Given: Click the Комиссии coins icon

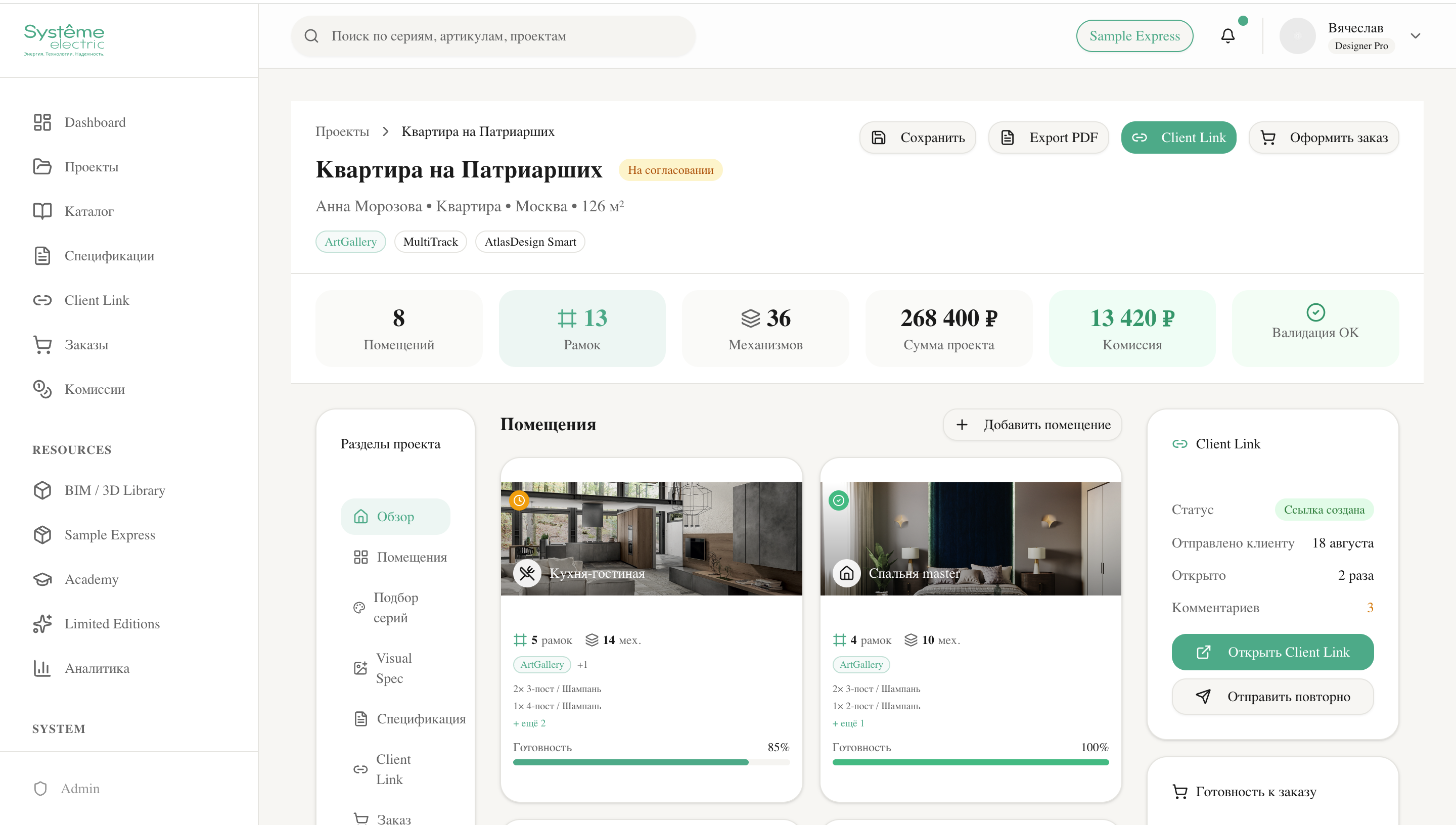Looking at the screenshot, I should [42, 389].
